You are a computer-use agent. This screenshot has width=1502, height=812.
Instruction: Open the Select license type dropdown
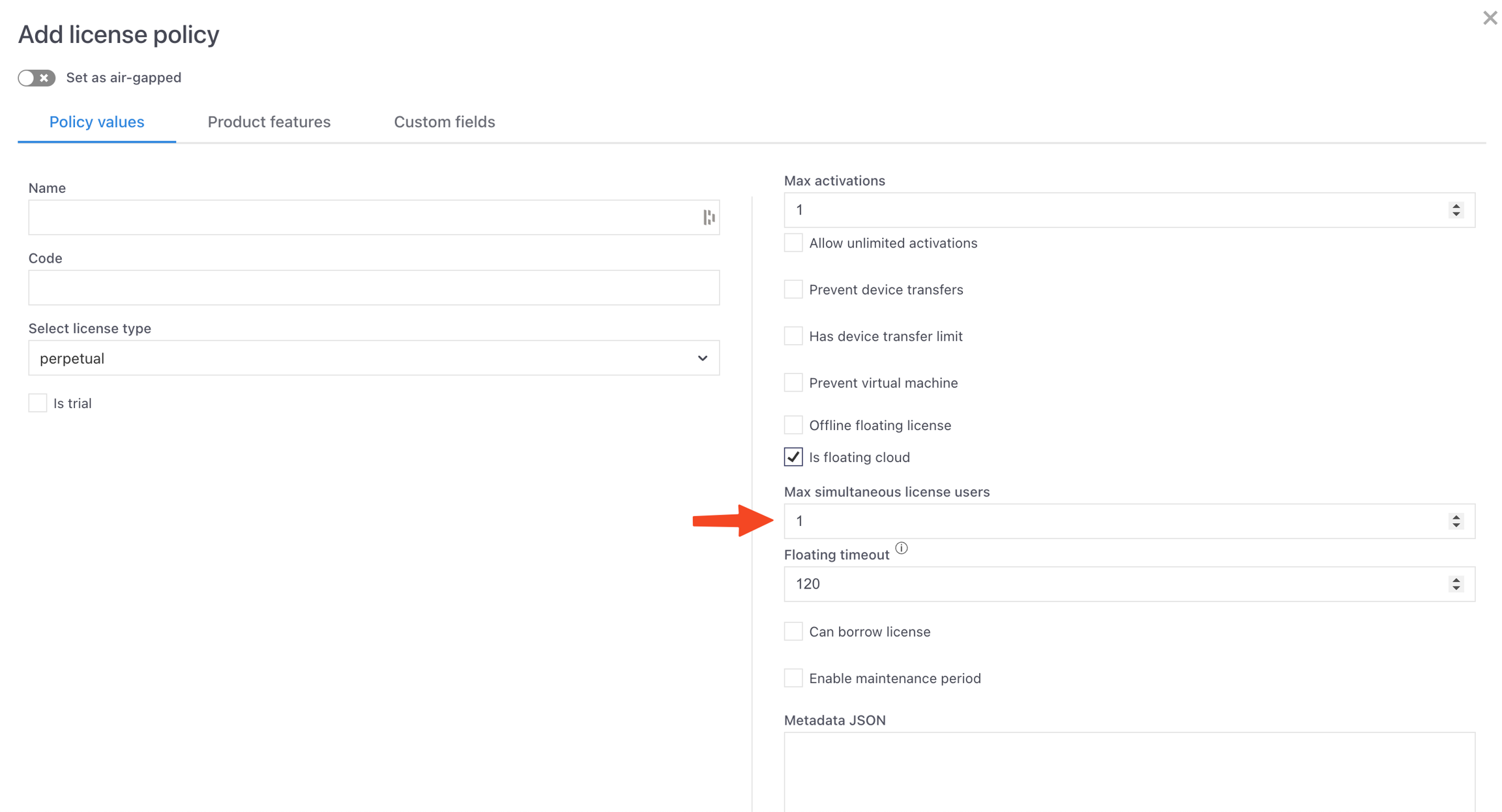[x=374, y=358]
